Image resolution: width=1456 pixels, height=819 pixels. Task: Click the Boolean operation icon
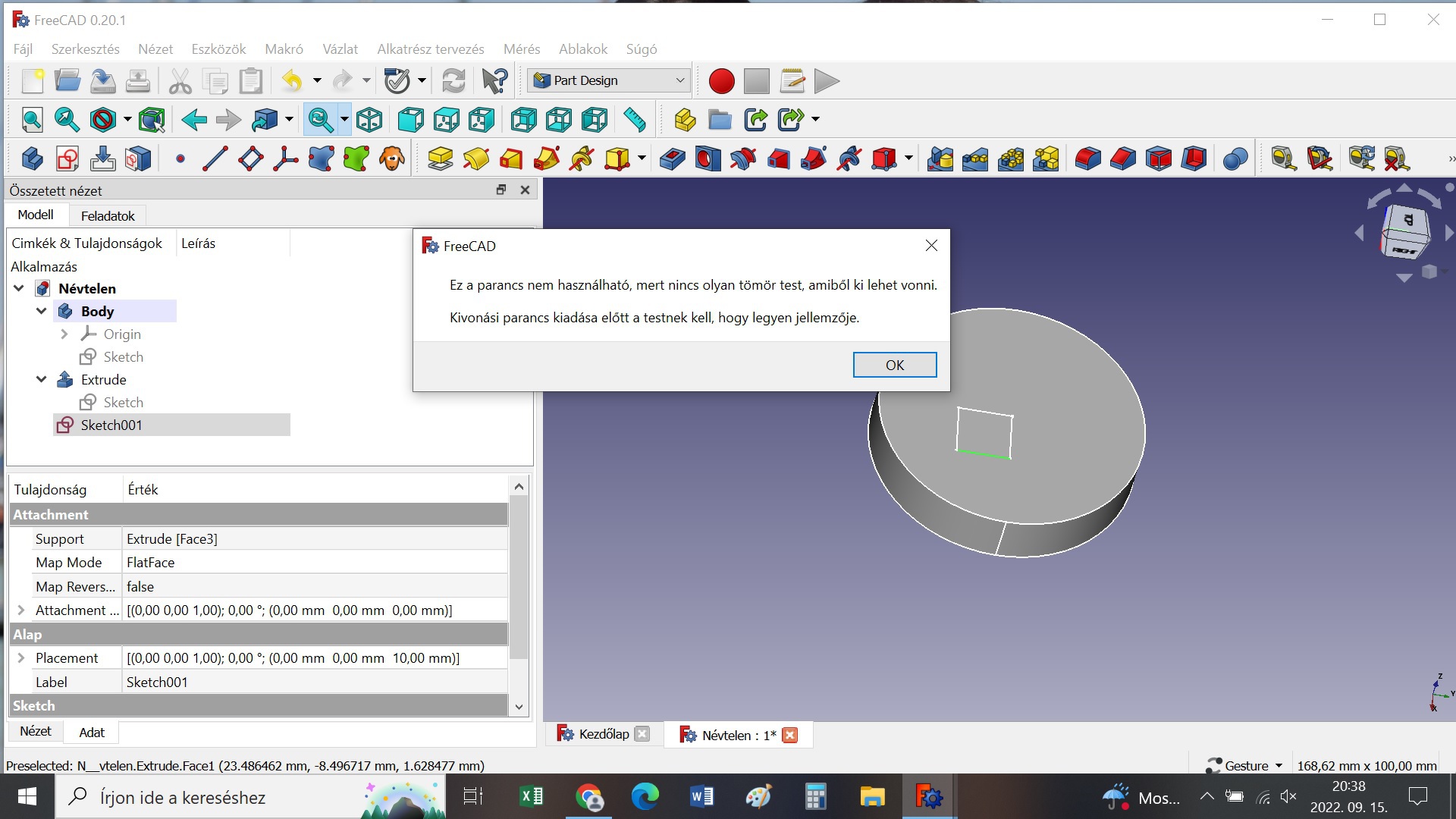pos(1235,159)
